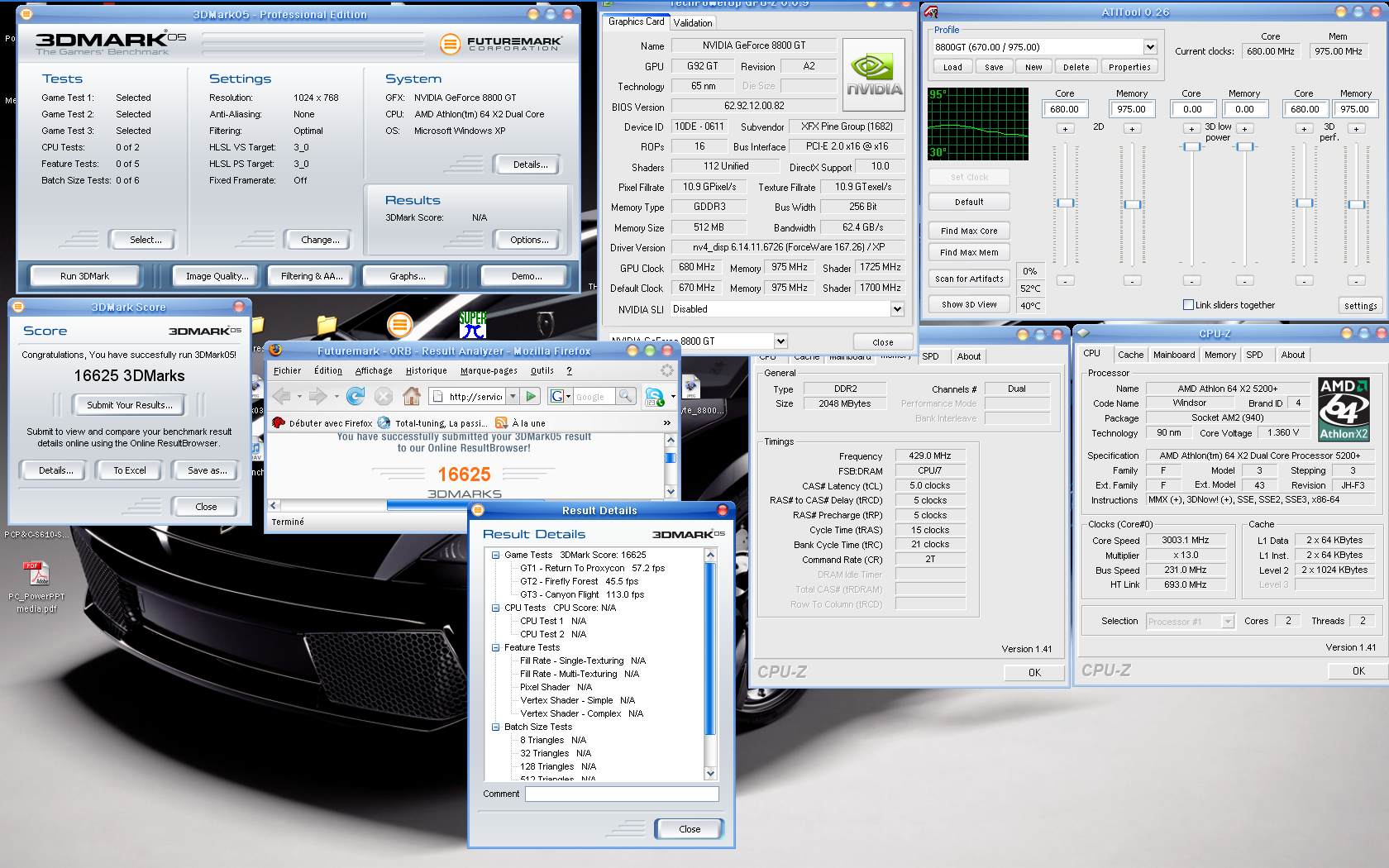Open the Fichier menu in Firefox

tap(287, 371)
